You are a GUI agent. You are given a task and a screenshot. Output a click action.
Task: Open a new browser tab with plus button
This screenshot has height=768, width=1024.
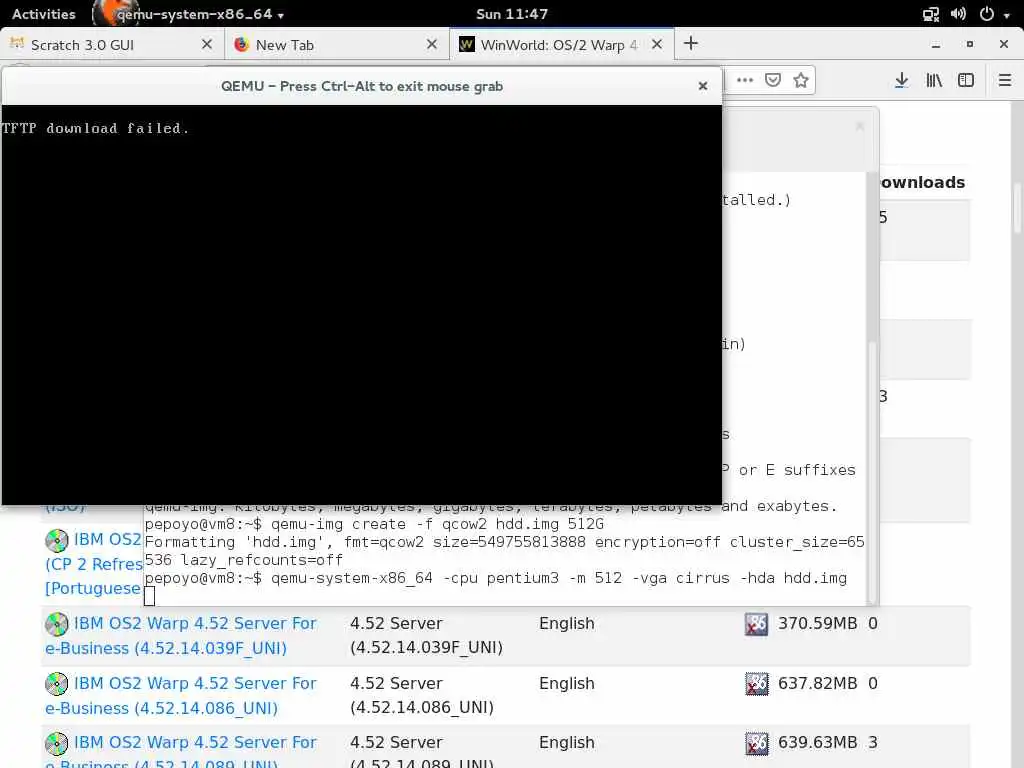pyautogui.click(x=690, y=43)
